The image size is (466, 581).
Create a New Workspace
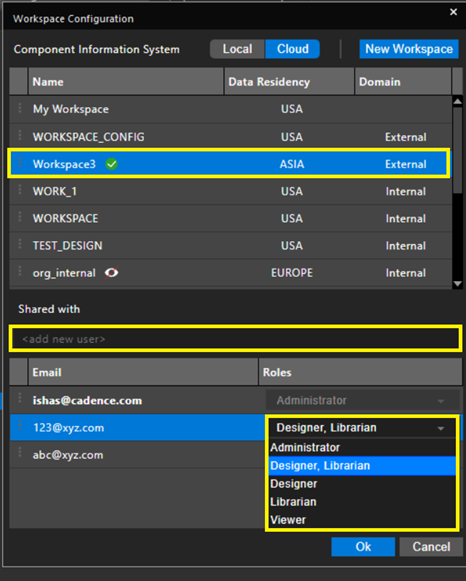pyautogui.click(x=409, y=49)
